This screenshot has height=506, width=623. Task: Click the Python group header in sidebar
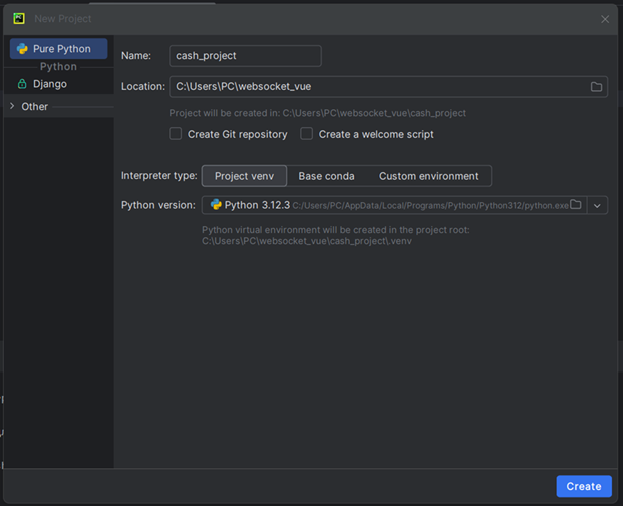pyautogui.click(x=58, y=67)
